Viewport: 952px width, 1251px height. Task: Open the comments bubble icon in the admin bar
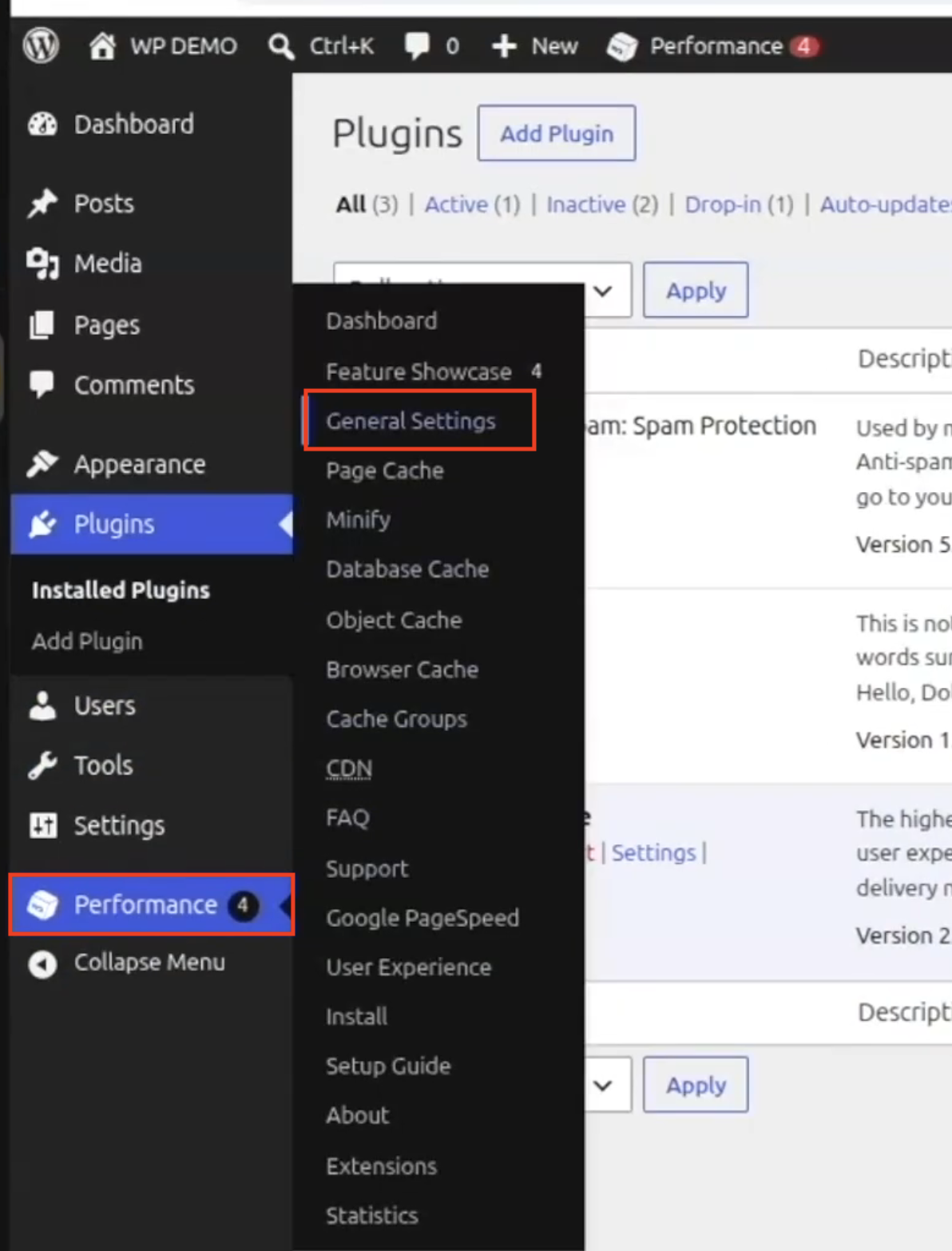tap(417, 46)
